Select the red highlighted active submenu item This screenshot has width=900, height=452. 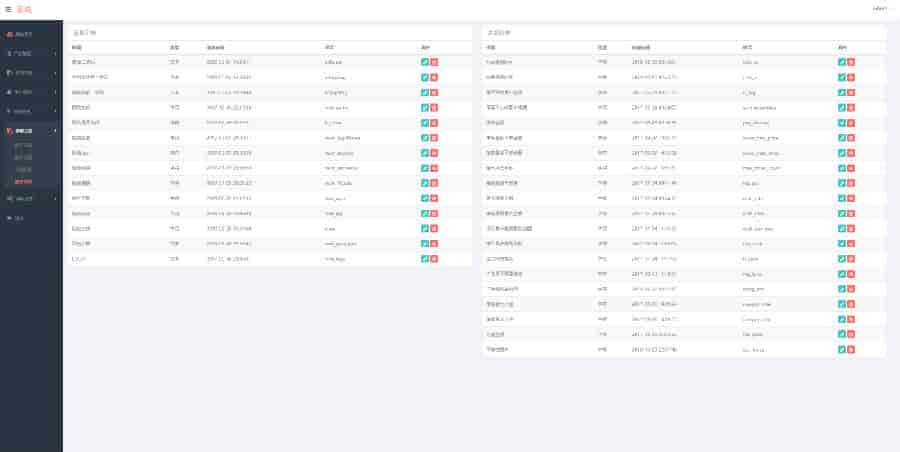point(24,181)
